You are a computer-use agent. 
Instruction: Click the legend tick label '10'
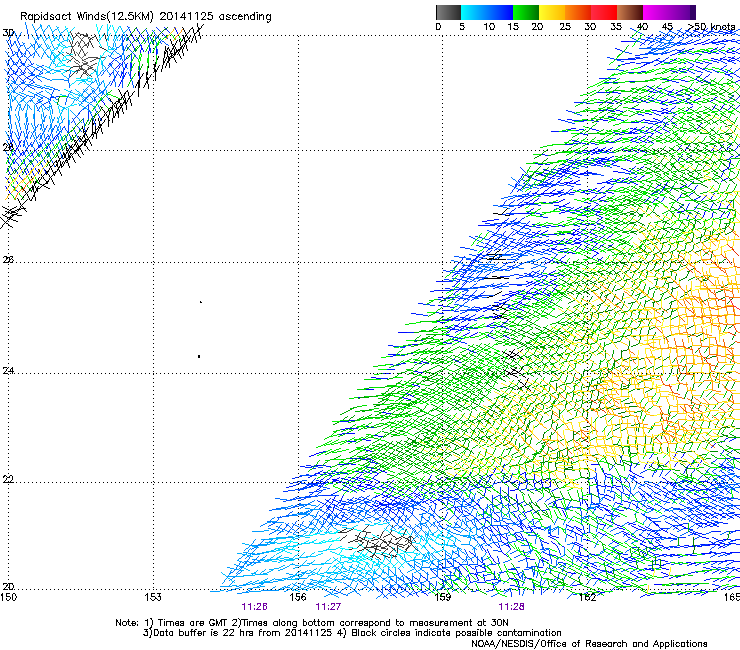489,27
